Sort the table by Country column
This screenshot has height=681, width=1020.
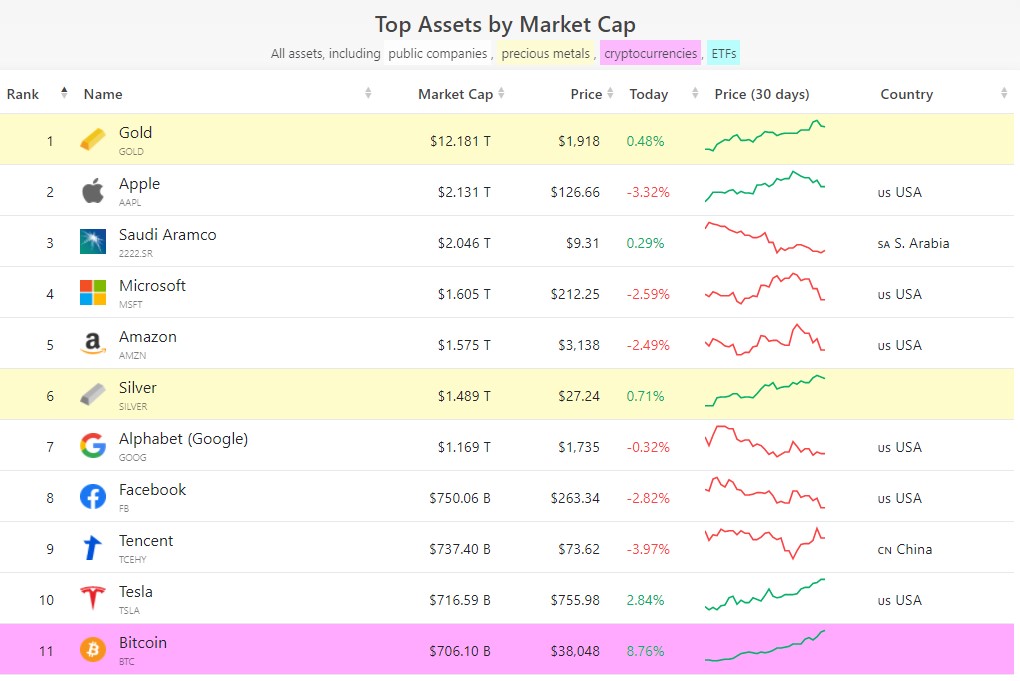[x=1003, y=93]
